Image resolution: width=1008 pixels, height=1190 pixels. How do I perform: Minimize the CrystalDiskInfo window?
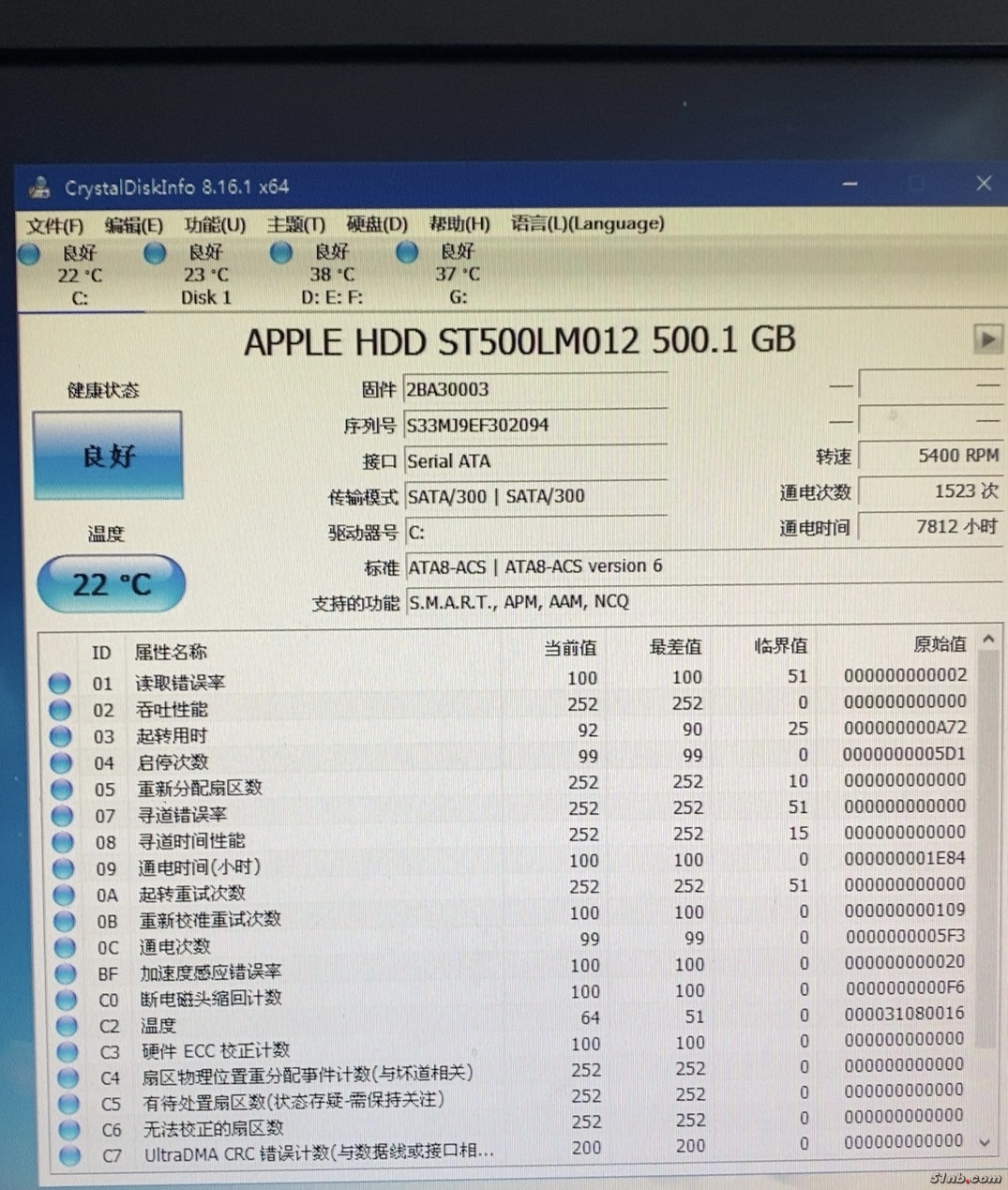pos(850,184)
